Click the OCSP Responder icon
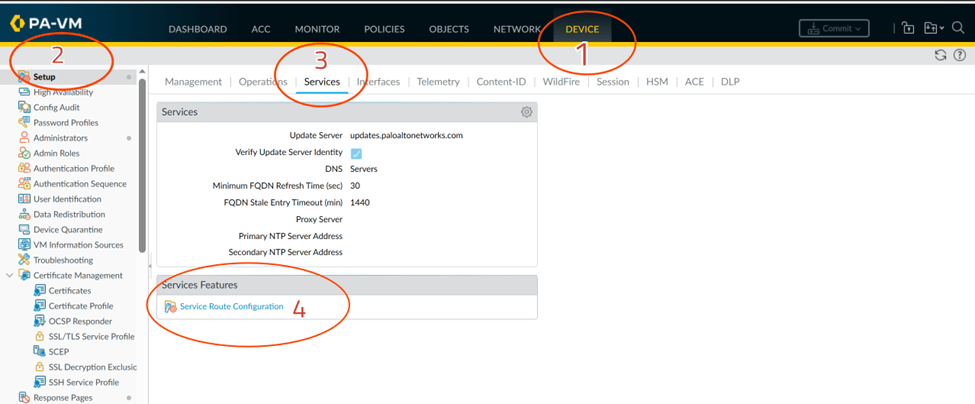 (x=39, y=321)
